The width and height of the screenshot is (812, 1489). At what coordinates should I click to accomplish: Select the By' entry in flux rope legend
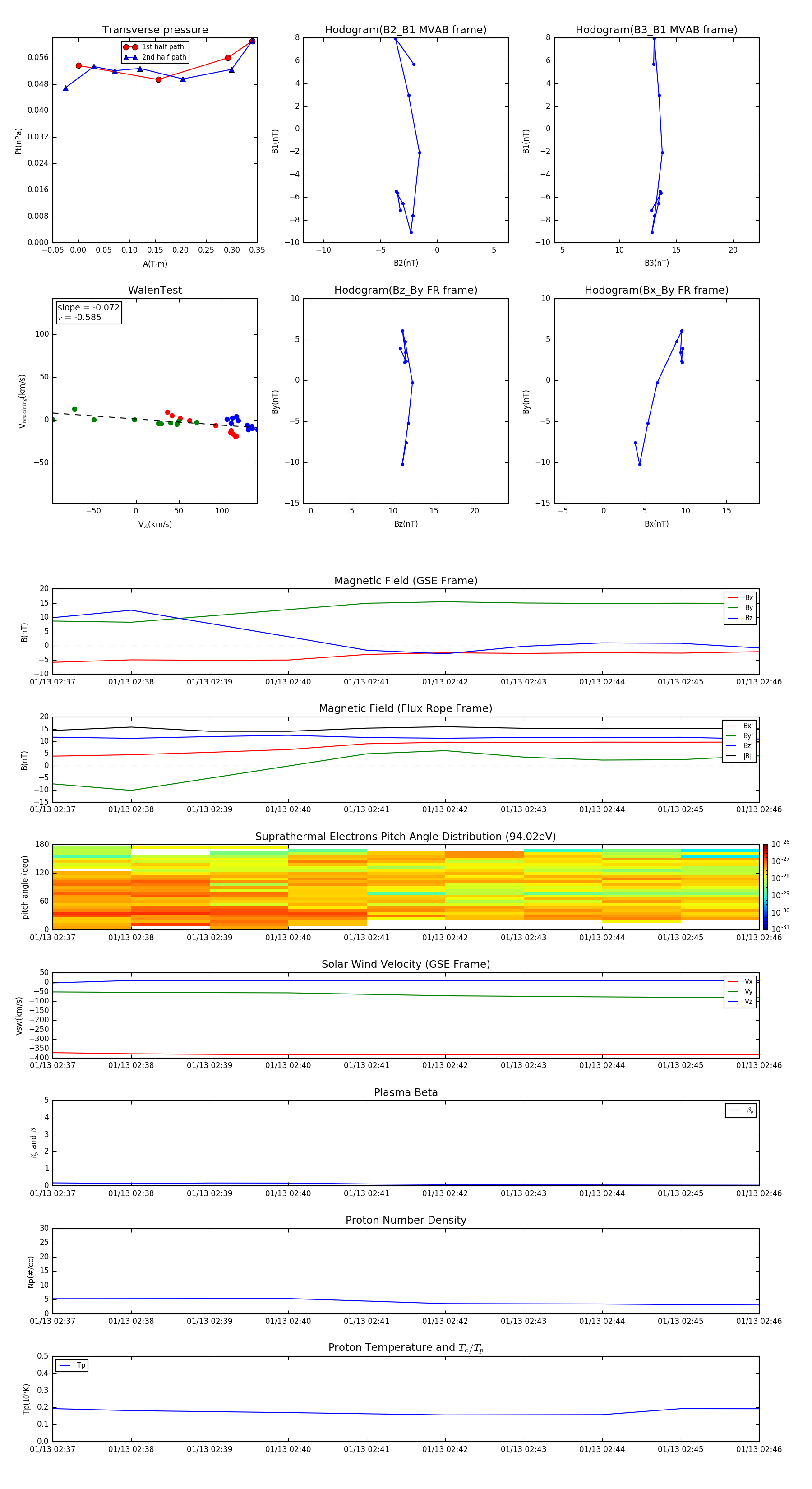click(x=739, y=736)
